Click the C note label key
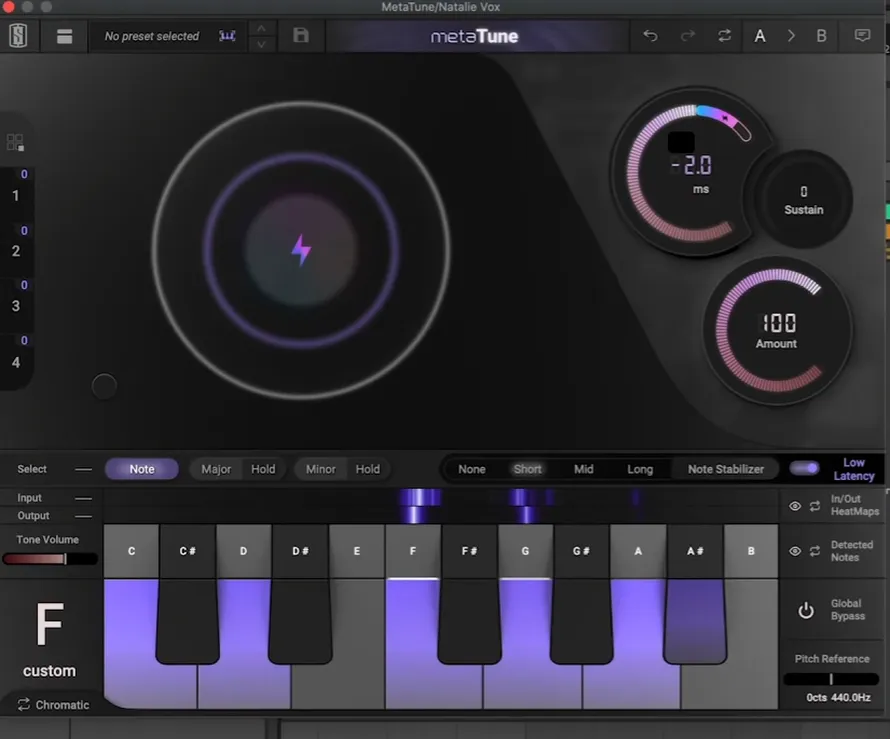 (131, 551)
